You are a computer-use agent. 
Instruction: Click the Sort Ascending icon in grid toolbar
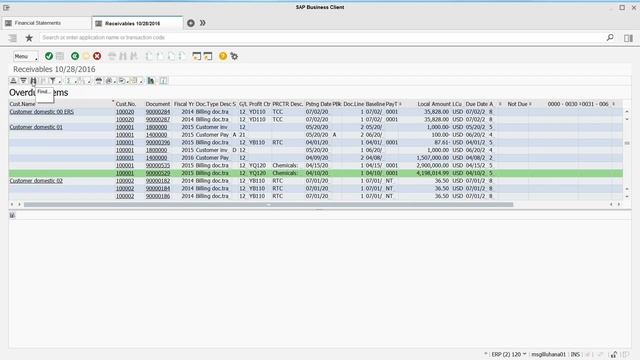pos(13,81)
